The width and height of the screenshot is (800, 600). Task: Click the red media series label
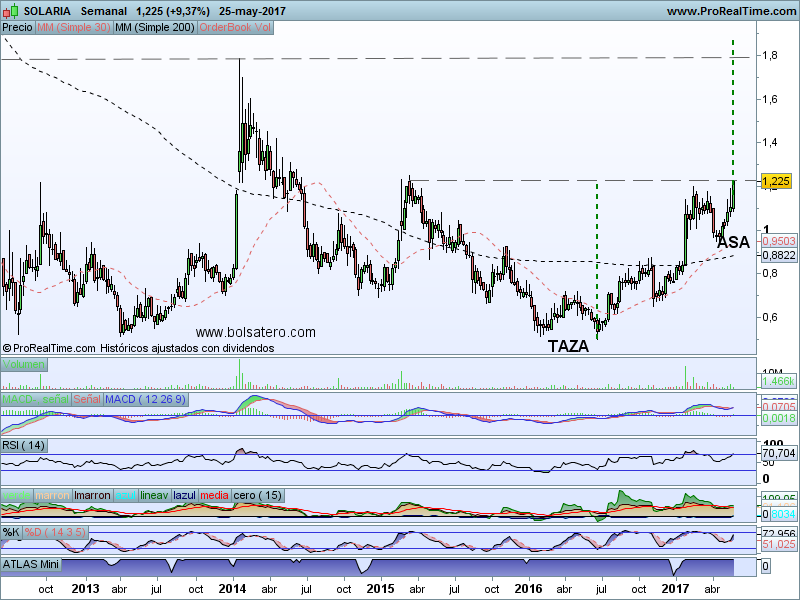pos(214,495)
